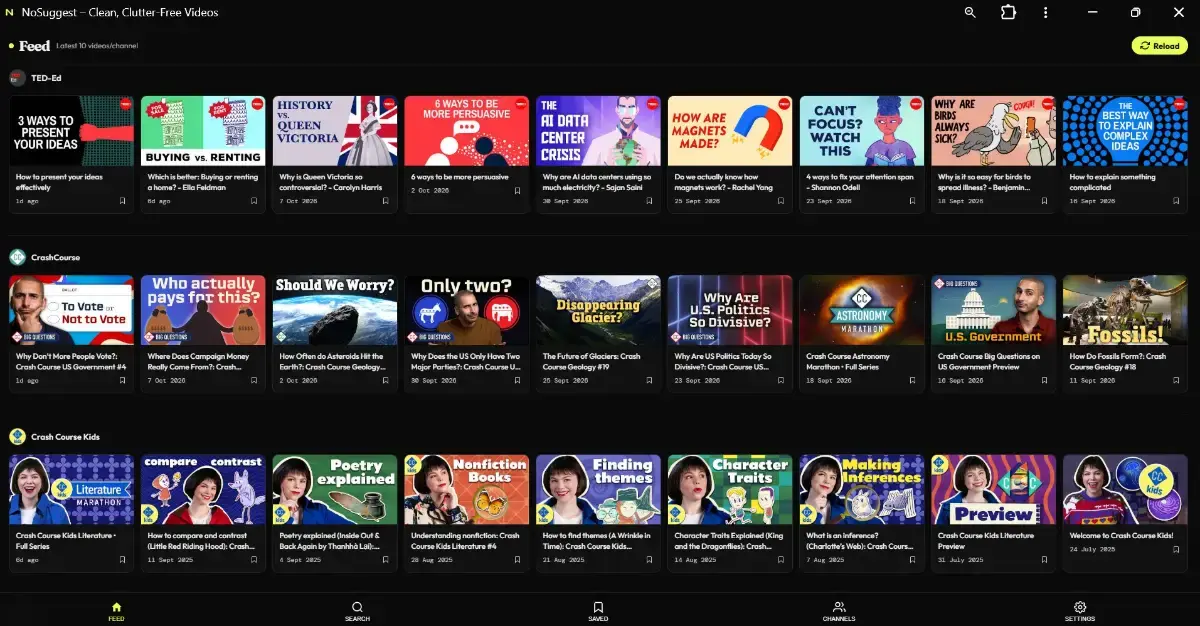Play the 'Fossils!' thumbnail
This screenshot has height=626, width=1200.
coord(1125,310)
